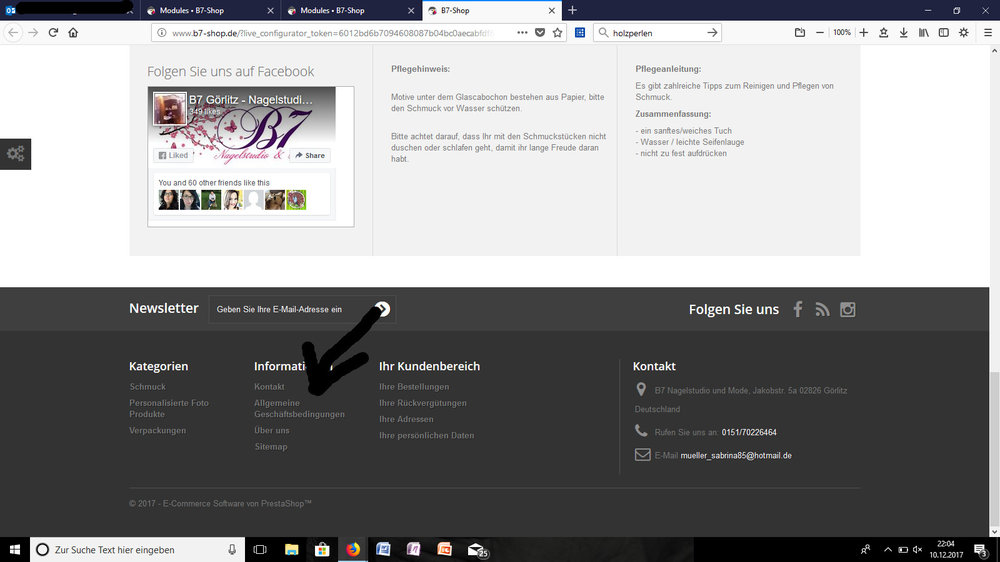Screen dimensions: 1000x562
Task: Open Windows Start menu
Action: click(15, 549)
